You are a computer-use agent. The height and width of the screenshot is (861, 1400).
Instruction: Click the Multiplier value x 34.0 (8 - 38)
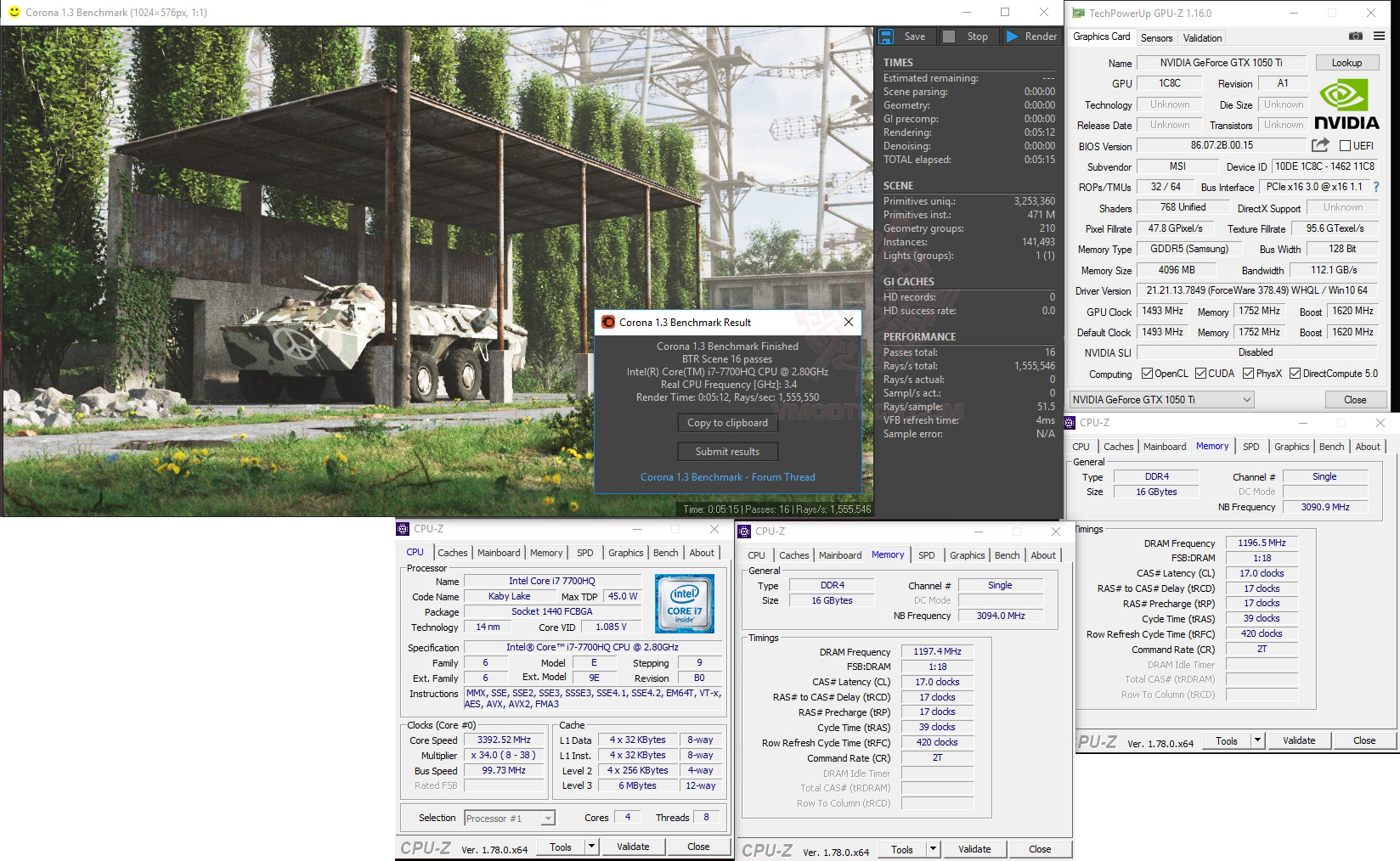[505, 755]
